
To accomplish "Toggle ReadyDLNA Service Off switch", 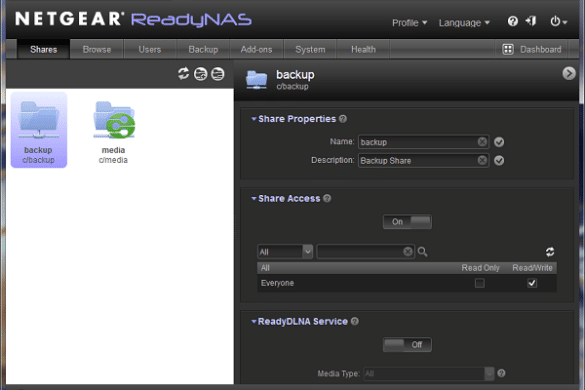I will pyautogui.click(x=407, y=344).
